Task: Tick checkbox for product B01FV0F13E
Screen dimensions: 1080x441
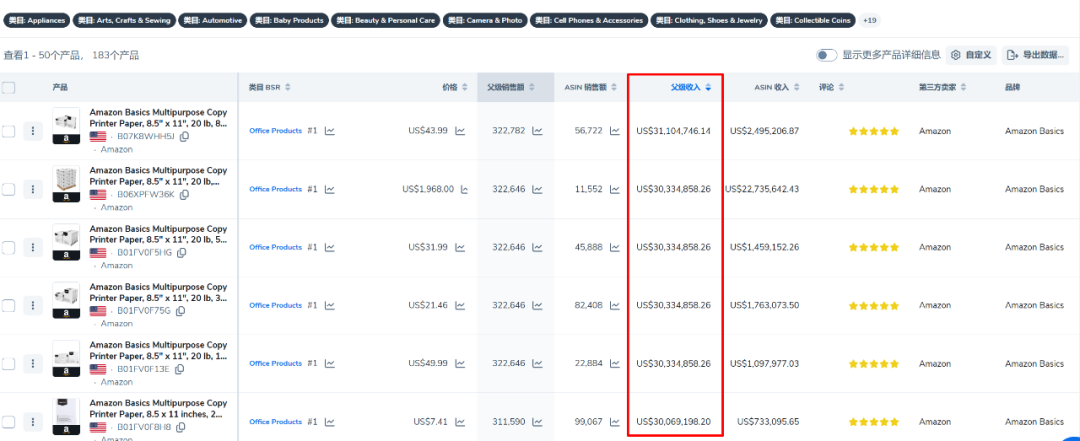Action: coord(8,363)
